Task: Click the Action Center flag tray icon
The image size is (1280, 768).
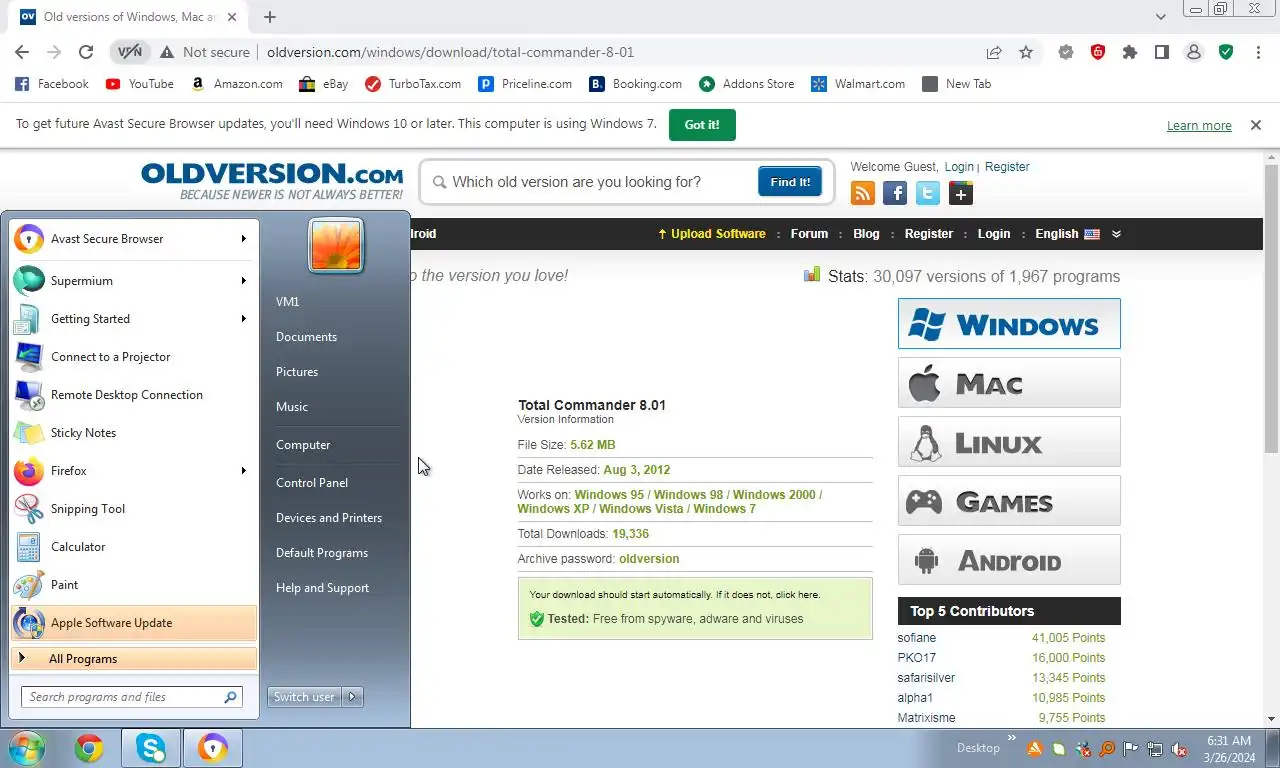Action: (x=1131, y=748)
